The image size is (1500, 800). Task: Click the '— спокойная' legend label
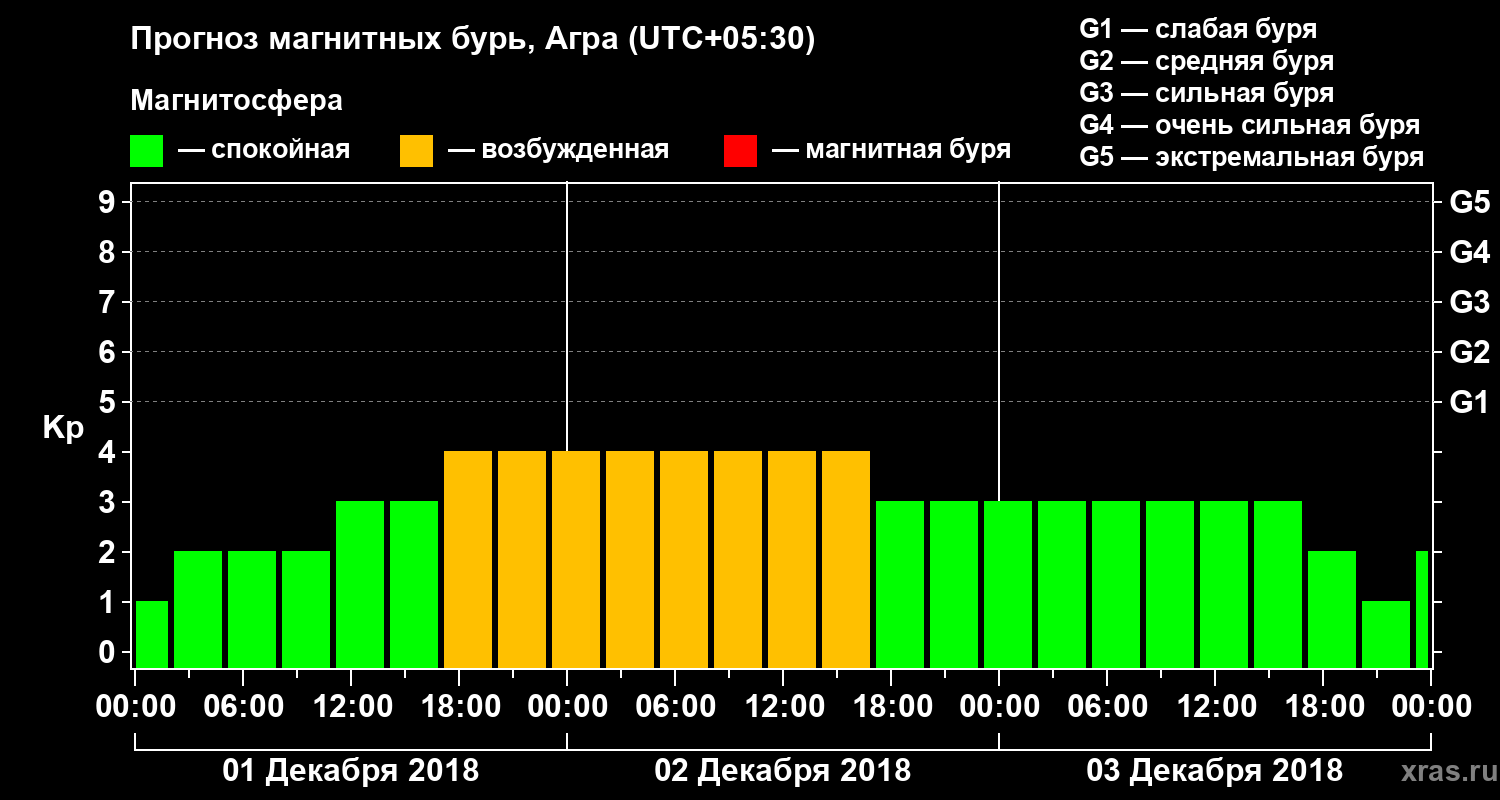coord(264,150)
